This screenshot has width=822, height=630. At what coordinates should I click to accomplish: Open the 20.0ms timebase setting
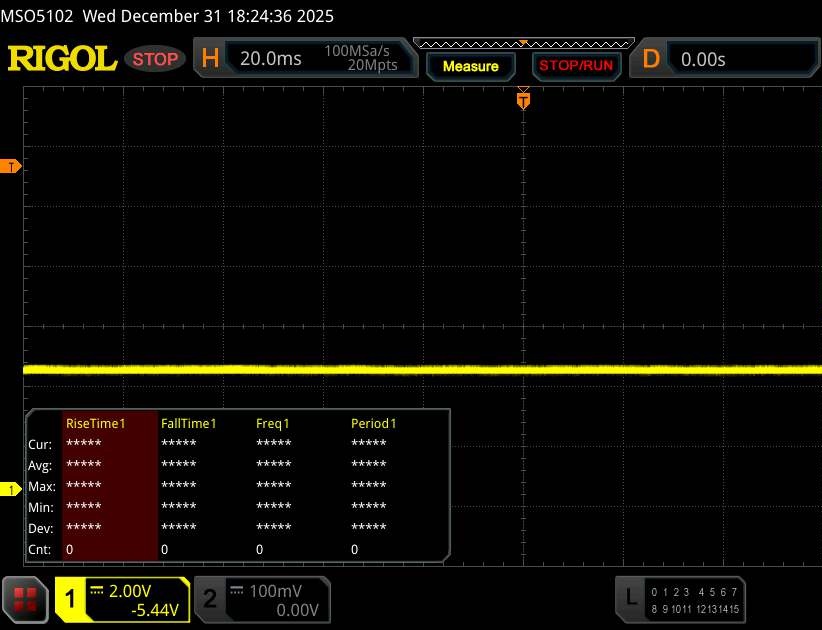270,59
